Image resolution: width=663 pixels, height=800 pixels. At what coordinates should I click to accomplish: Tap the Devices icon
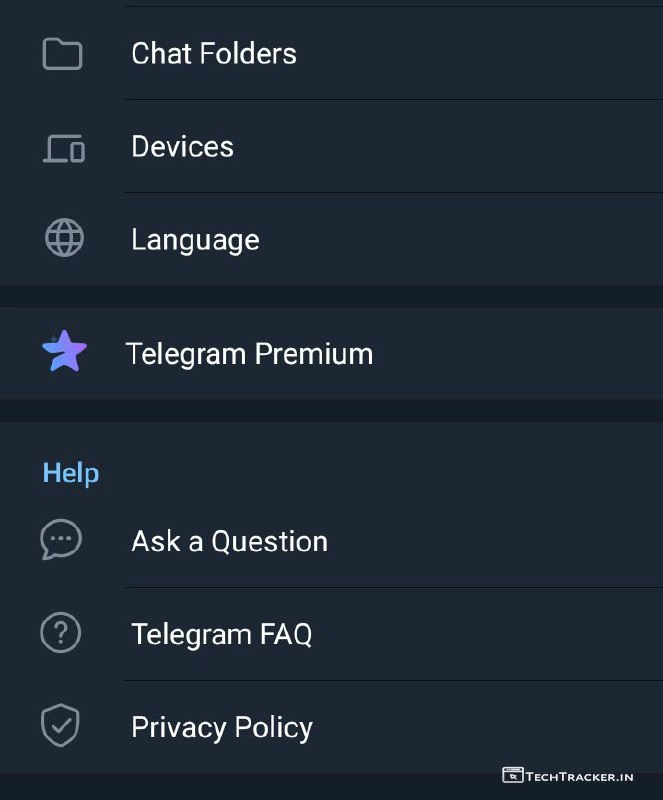(63, 148)
